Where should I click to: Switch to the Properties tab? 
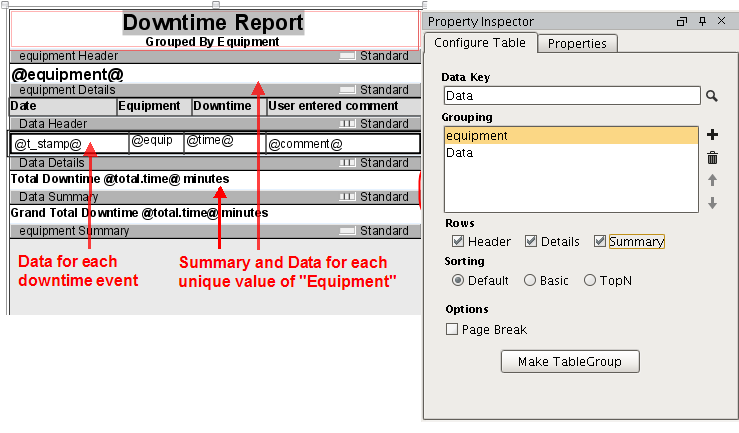click(578, 43)
